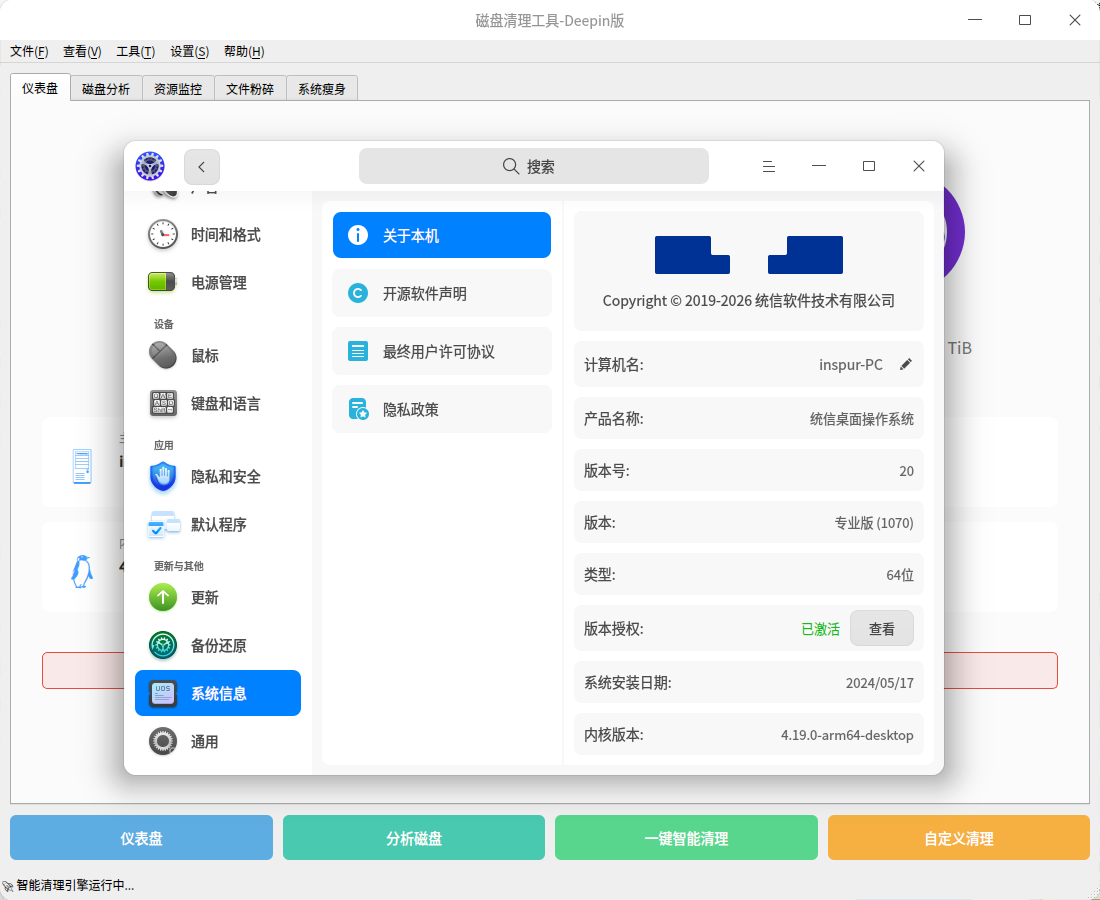Click the blue 仪表盘 bottom button

point(141,838)
